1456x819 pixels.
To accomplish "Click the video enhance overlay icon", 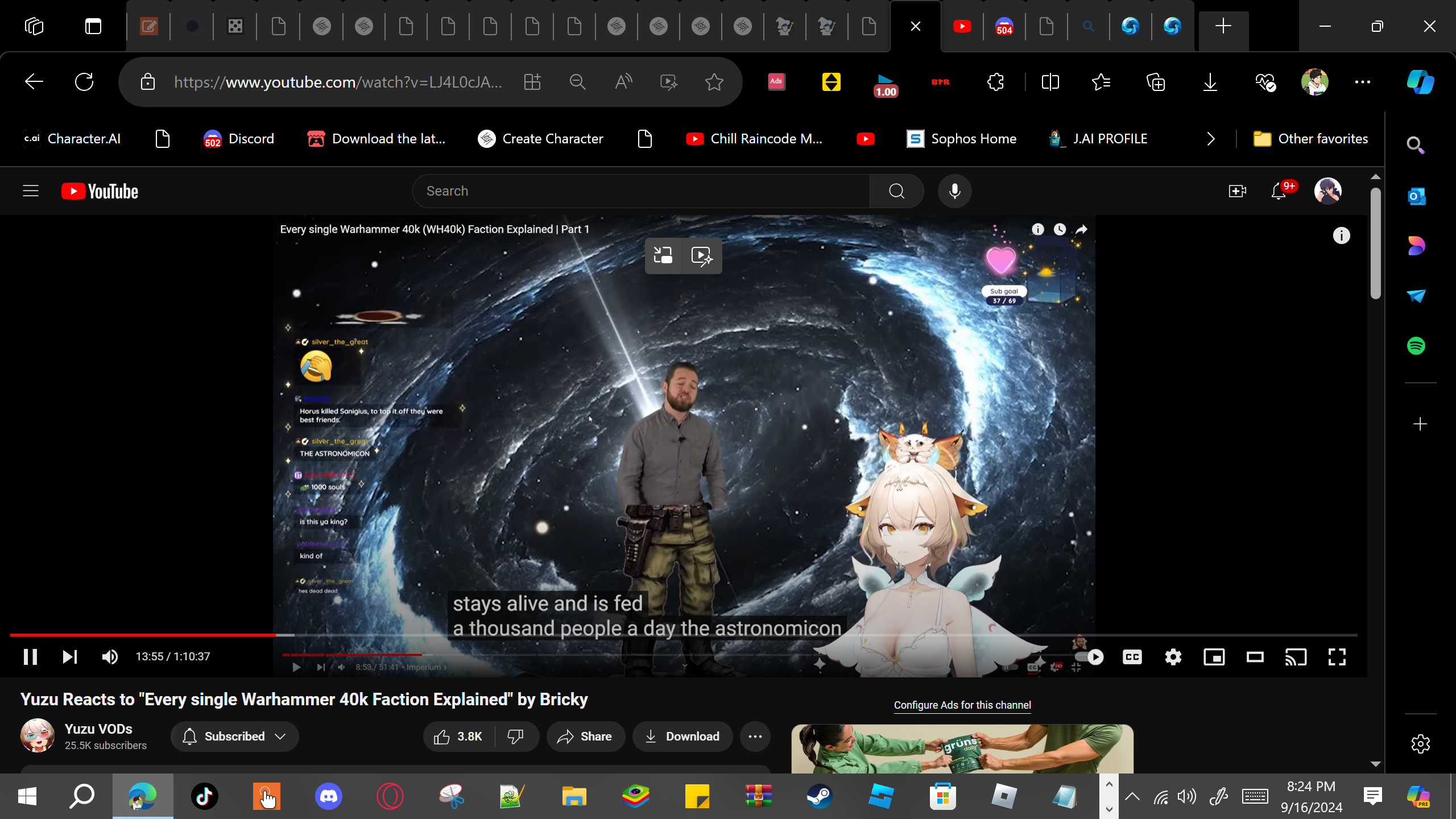I will (702, 255).
